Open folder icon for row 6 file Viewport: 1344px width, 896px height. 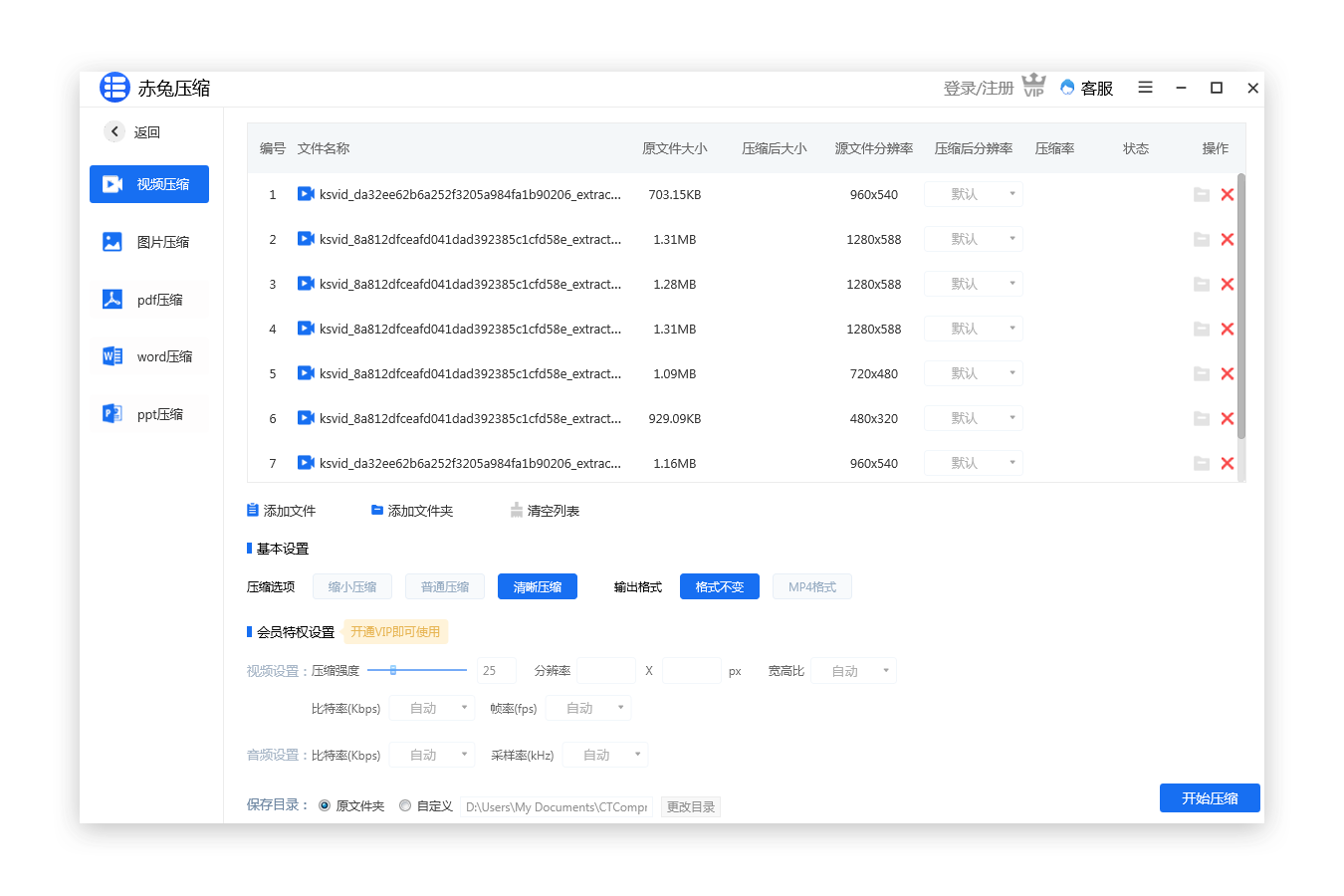pos(1202,419)
